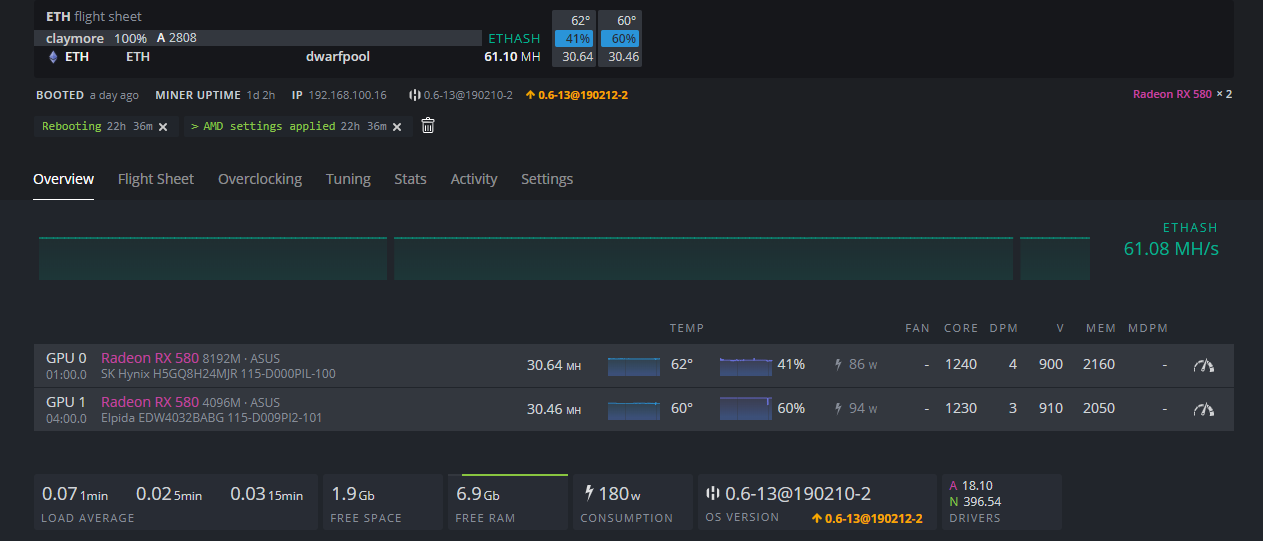Click the Radeon RX 580 name for GPU 1

[149, 402]
